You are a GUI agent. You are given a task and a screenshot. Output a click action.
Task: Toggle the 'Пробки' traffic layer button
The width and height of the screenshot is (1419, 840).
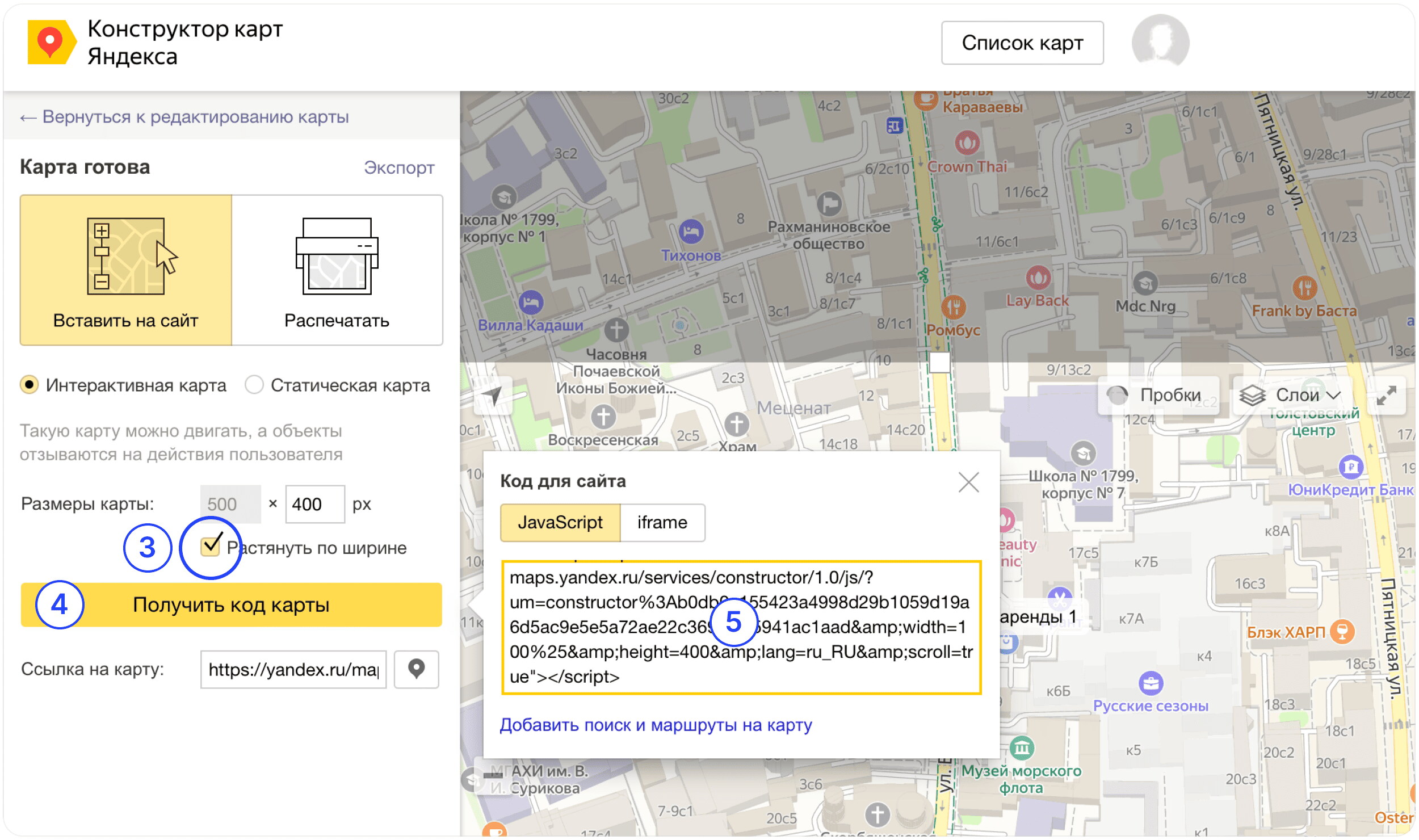(x=1158, y=395)
